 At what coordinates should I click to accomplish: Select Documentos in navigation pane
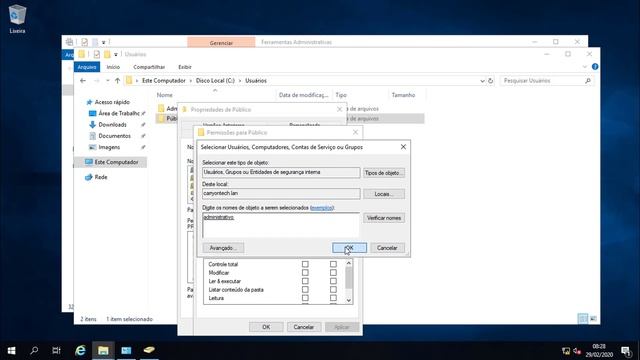114,136
